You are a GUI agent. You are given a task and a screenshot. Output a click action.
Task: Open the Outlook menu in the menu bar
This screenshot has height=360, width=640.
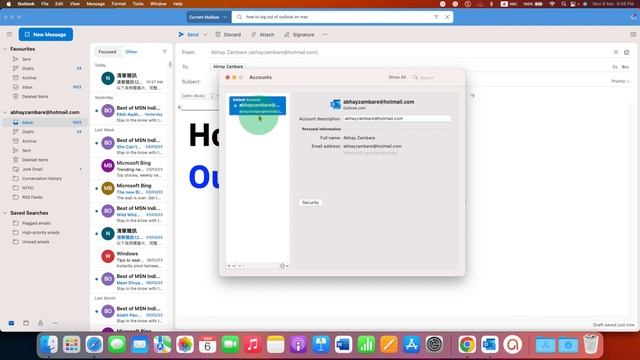point(26,4)
